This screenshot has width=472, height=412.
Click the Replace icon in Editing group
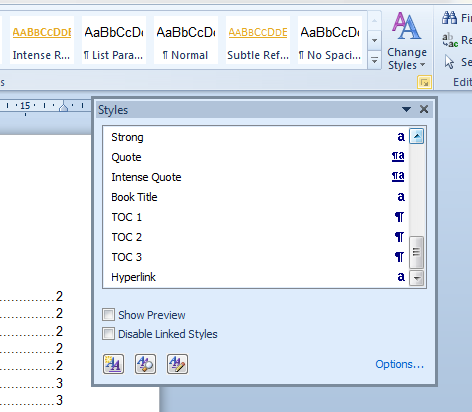[449, 40]
